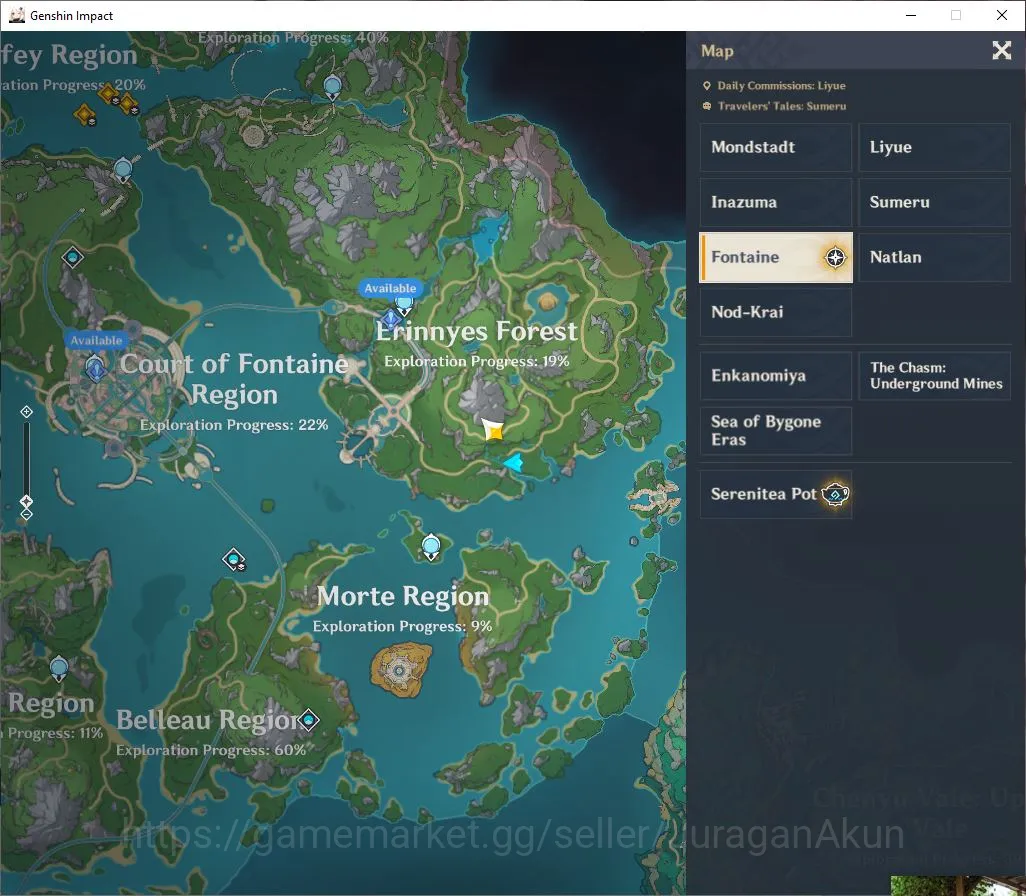Screen dimensions: 1026x896
Task: Click the golden arena island below Morte Region
Action: point(401,670)
